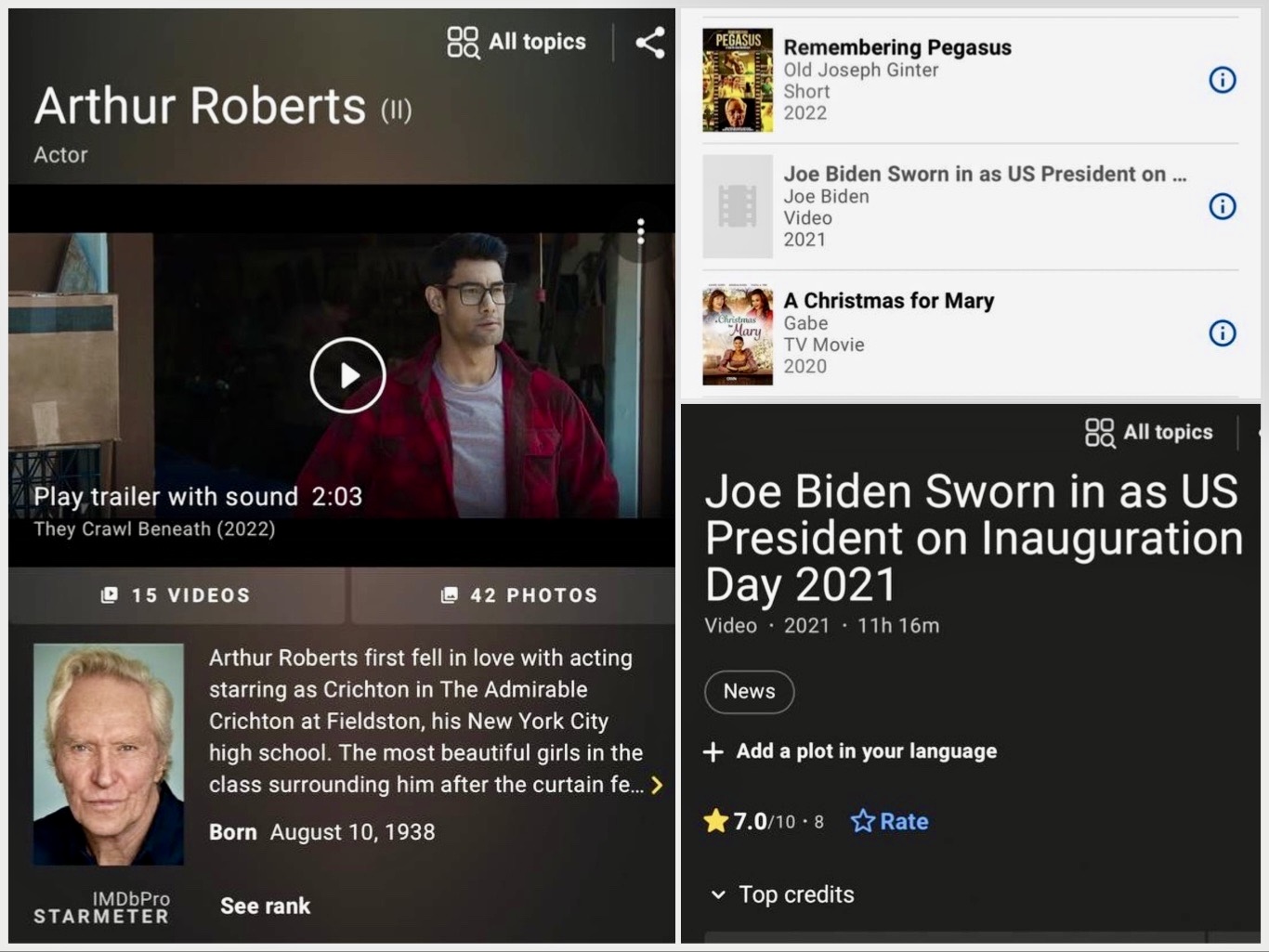Tap the share icon beside All topics
The image size is (1269, 952).
coord(650,43)
